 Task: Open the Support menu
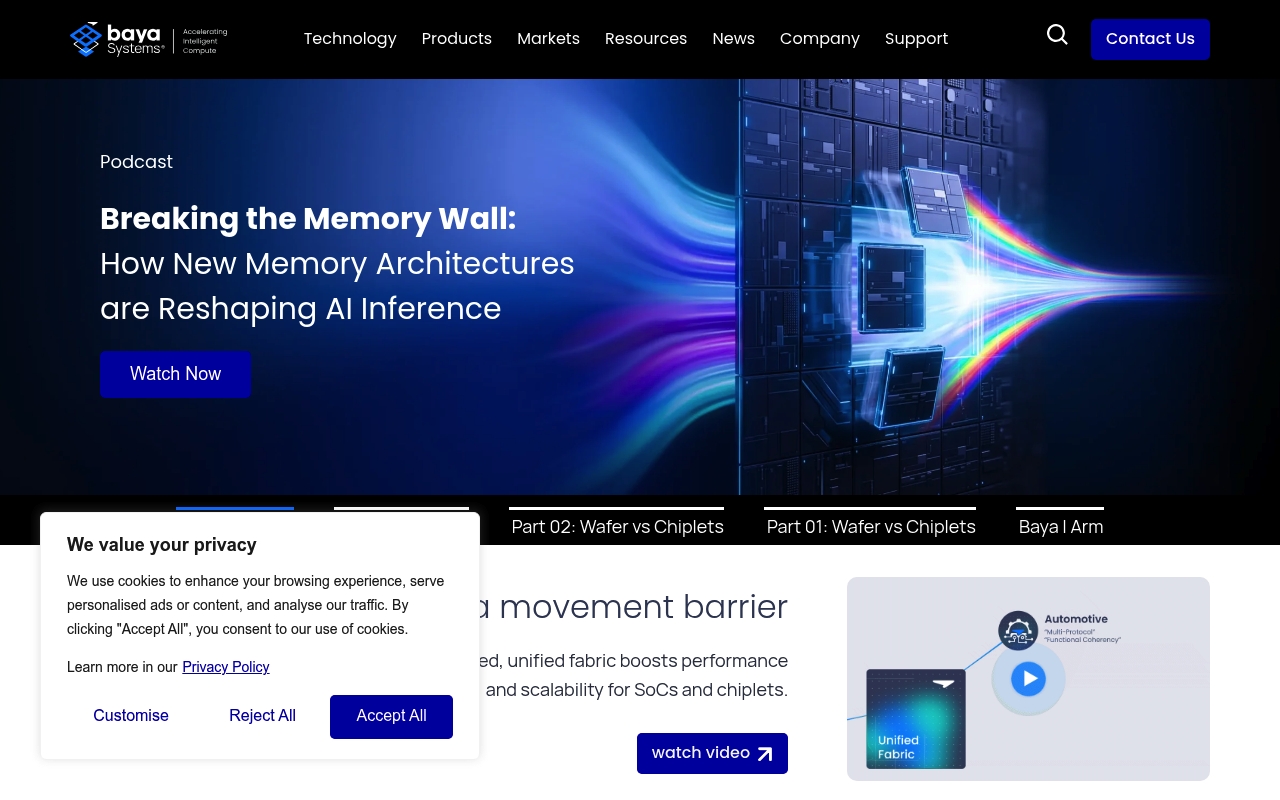916,39
